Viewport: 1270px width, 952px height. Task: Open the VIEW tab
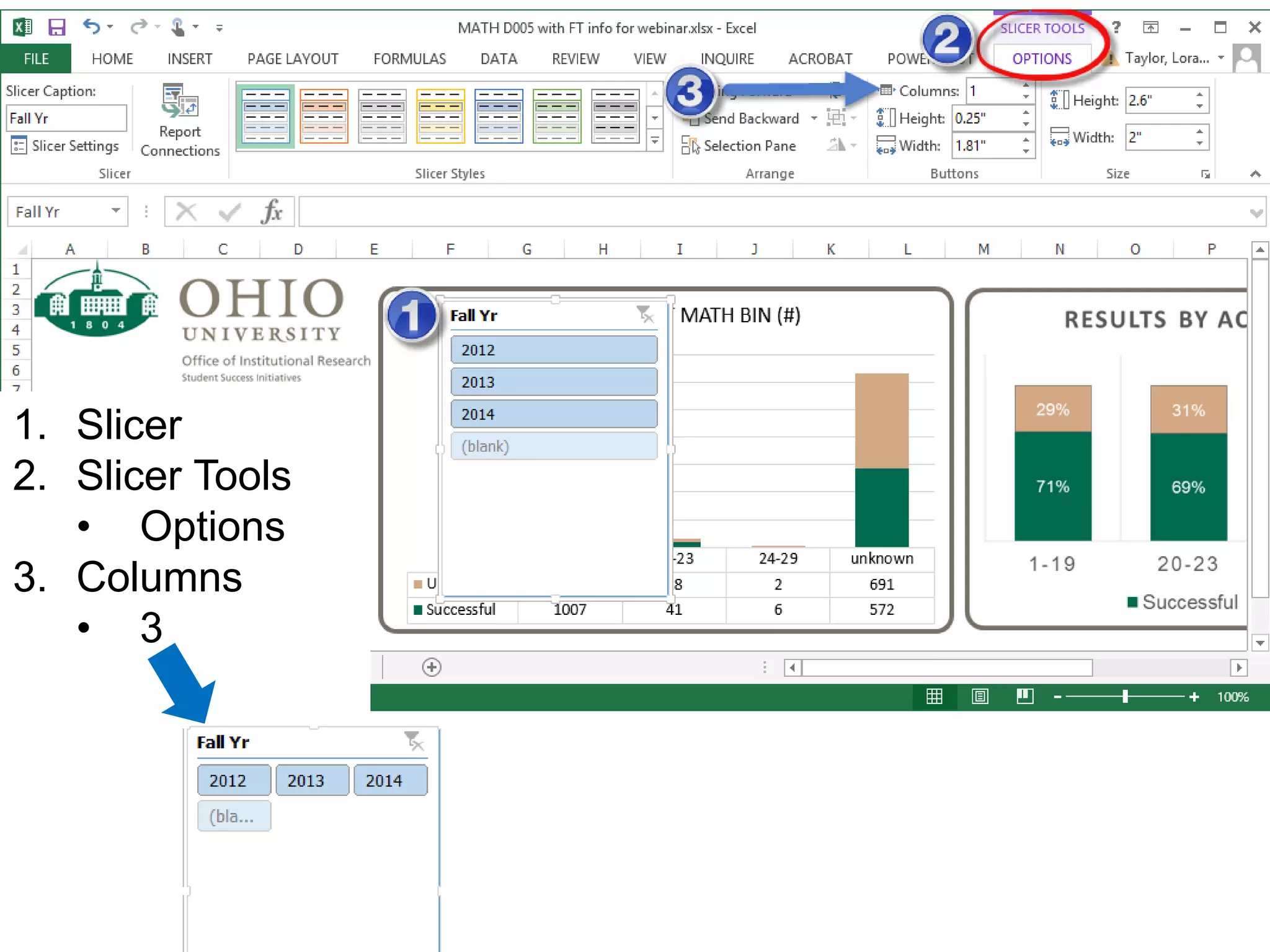650,59
